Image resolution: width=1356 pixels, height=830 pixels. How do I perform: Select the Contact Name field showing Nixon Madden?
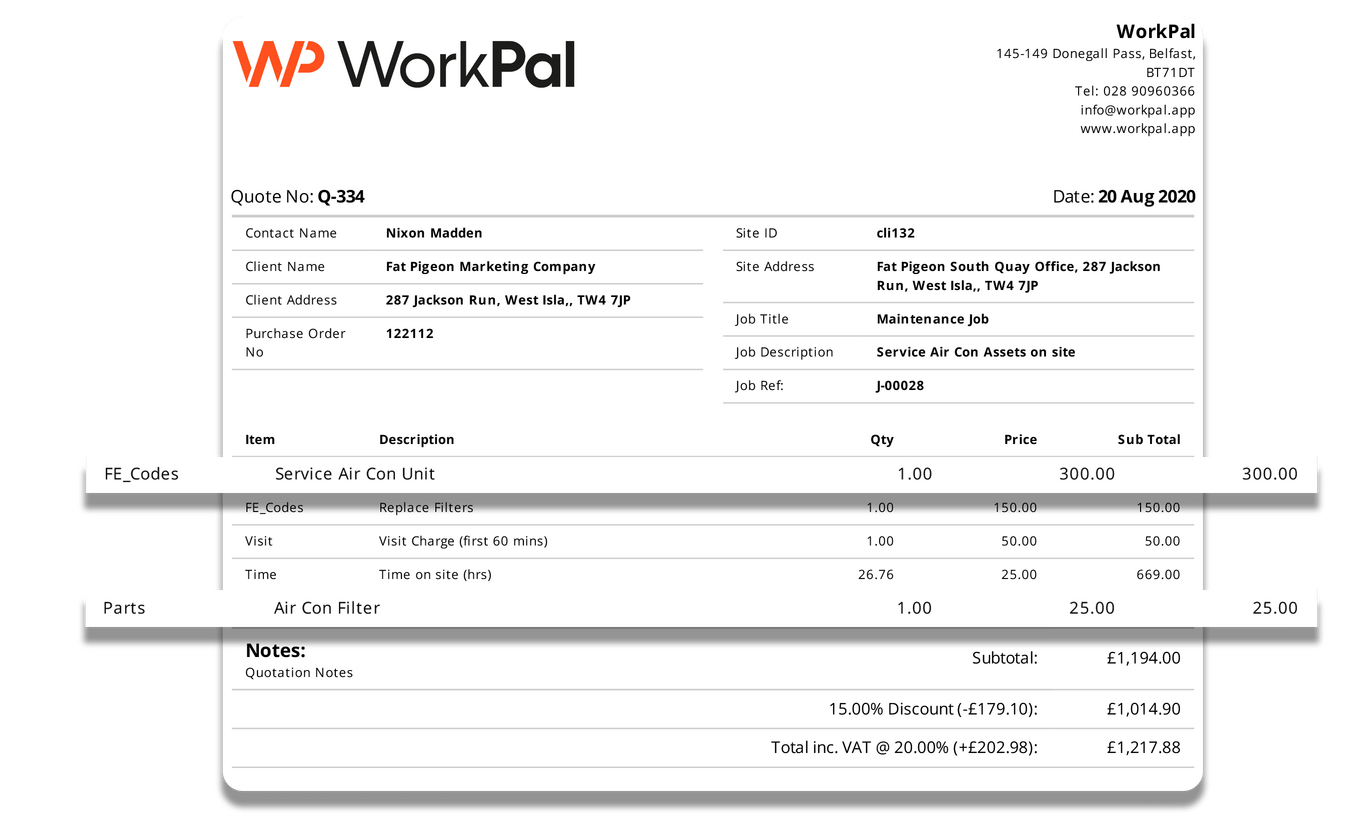[x=433, y=232]
